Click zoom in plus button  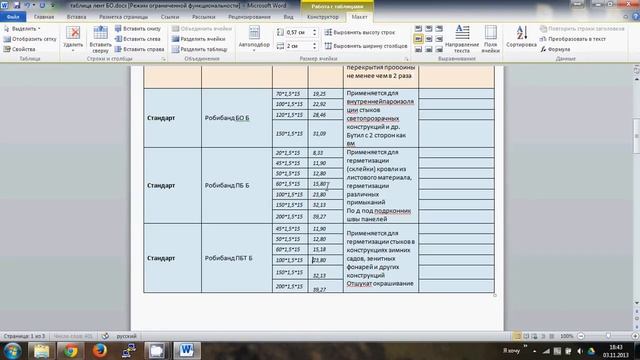pos(635,336)
